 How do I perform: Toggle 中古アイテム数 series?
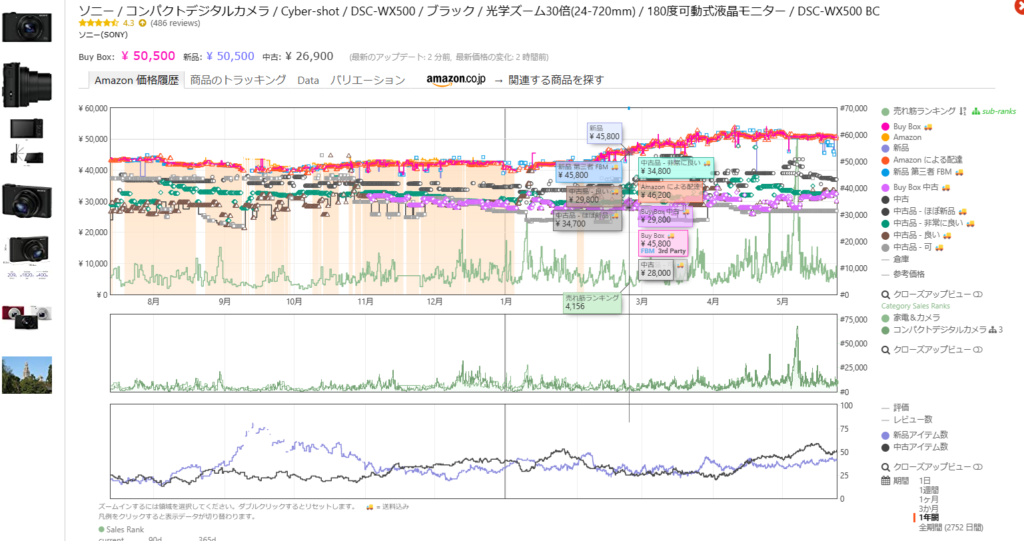click(x=914, y=447)
